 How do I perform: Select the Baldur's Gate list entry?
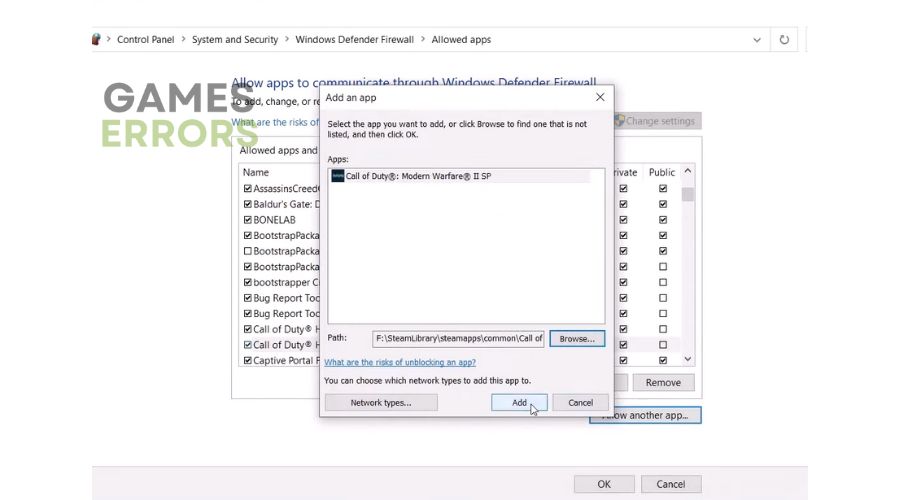click(286, 204)
